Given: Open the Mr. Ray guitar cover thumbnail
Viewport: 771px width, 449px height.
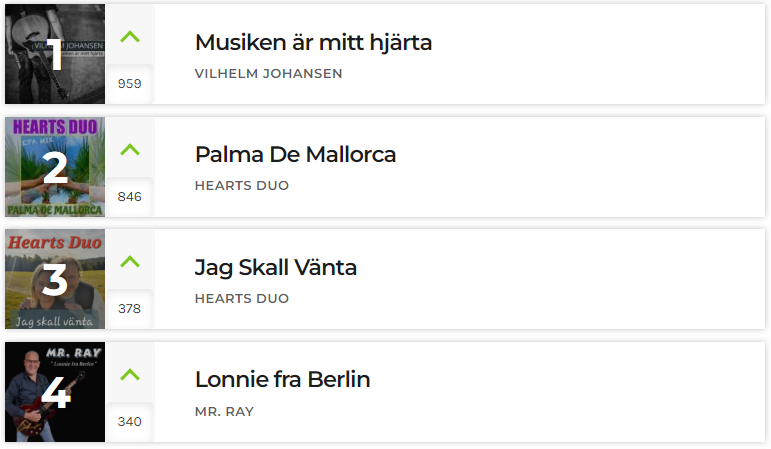Looking at the screenshot, I should [55, 392].
